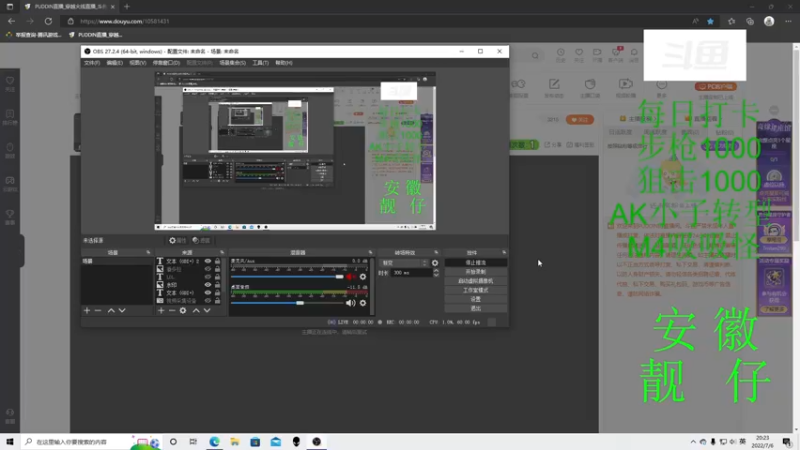800x450 pixels.
Task: Click the browser address bar douyu URL
Action: 125,21
